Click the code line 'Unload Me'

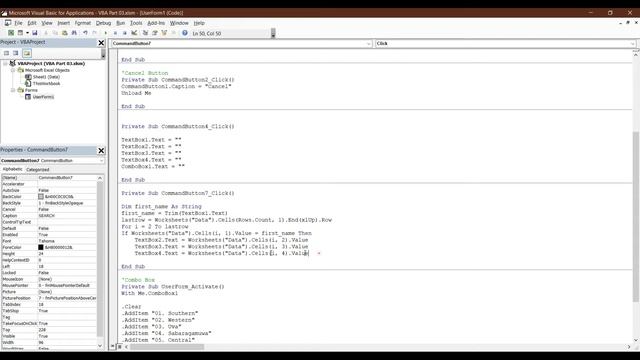136,93
